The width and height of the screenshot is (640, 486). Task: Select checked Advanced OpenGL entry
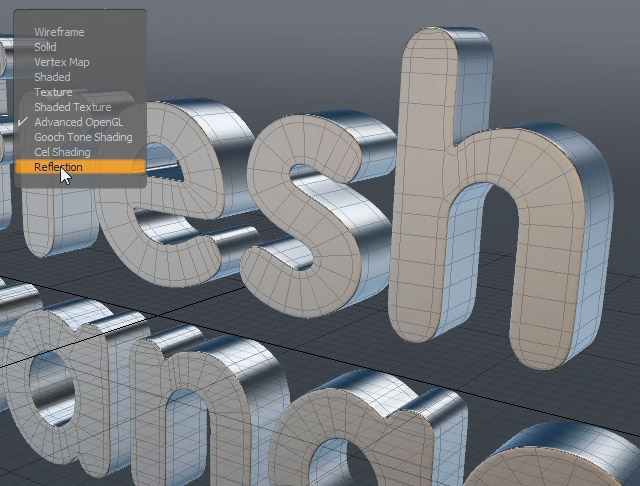(x=80, y=122)
